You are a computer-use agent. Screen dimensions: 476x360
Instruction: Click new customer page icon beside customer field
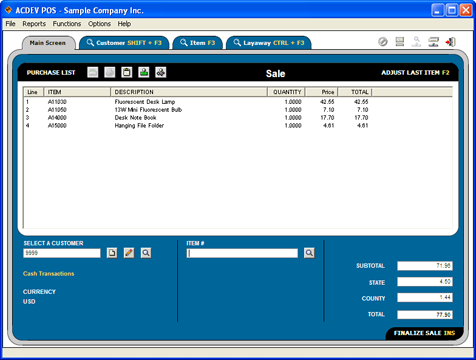tap(112, 253)
